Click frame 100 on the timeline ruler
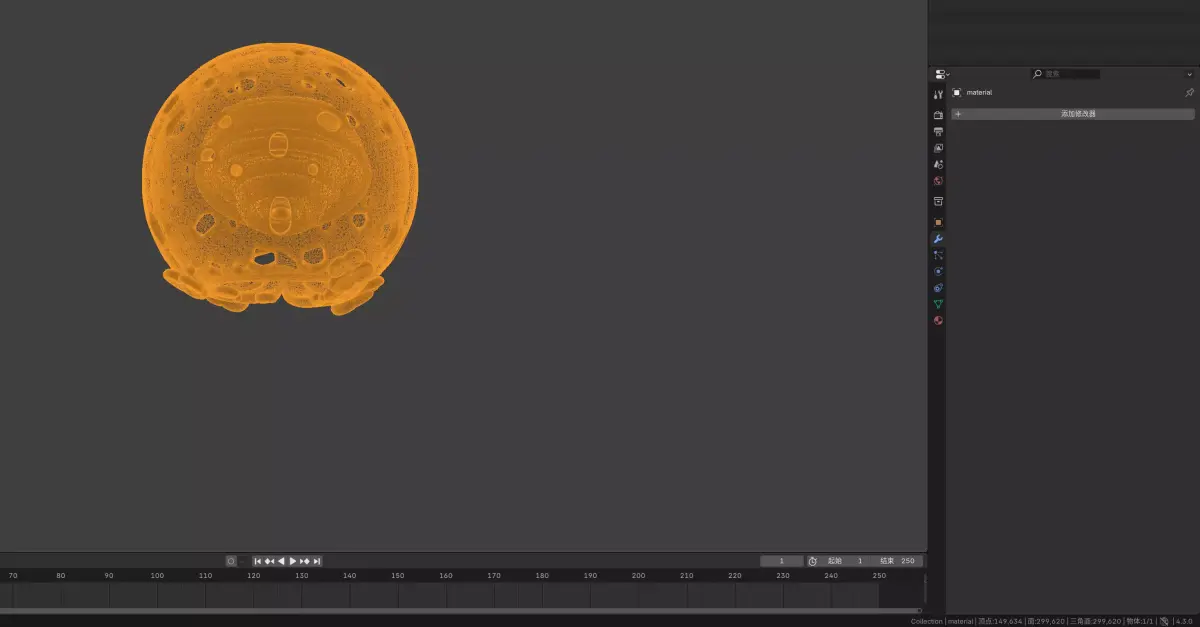 (157, 575)
